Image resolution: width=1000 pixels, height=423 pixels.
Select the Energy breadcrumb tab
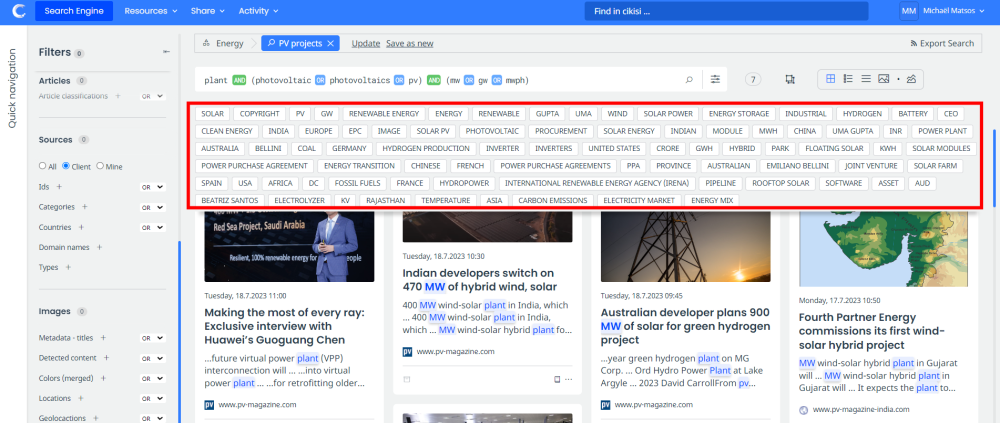[x=223, y=43]
